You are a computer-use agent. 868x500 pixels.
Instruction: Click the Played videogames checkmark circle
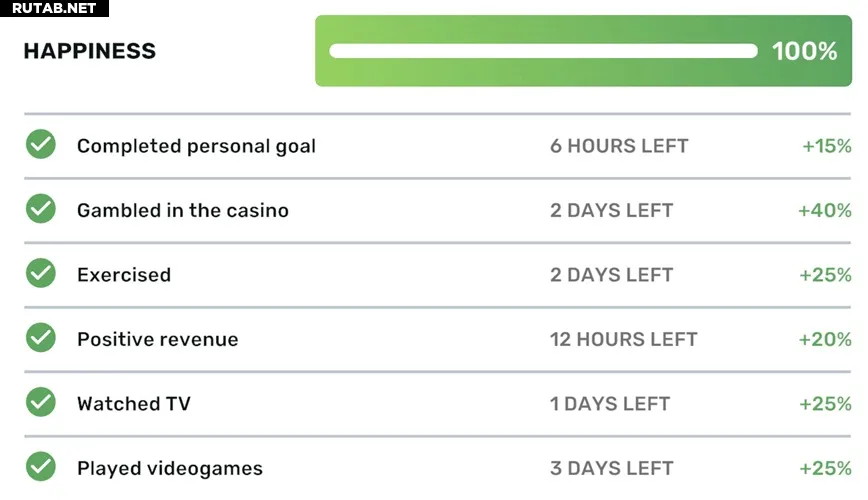click(x=41, y=466)
